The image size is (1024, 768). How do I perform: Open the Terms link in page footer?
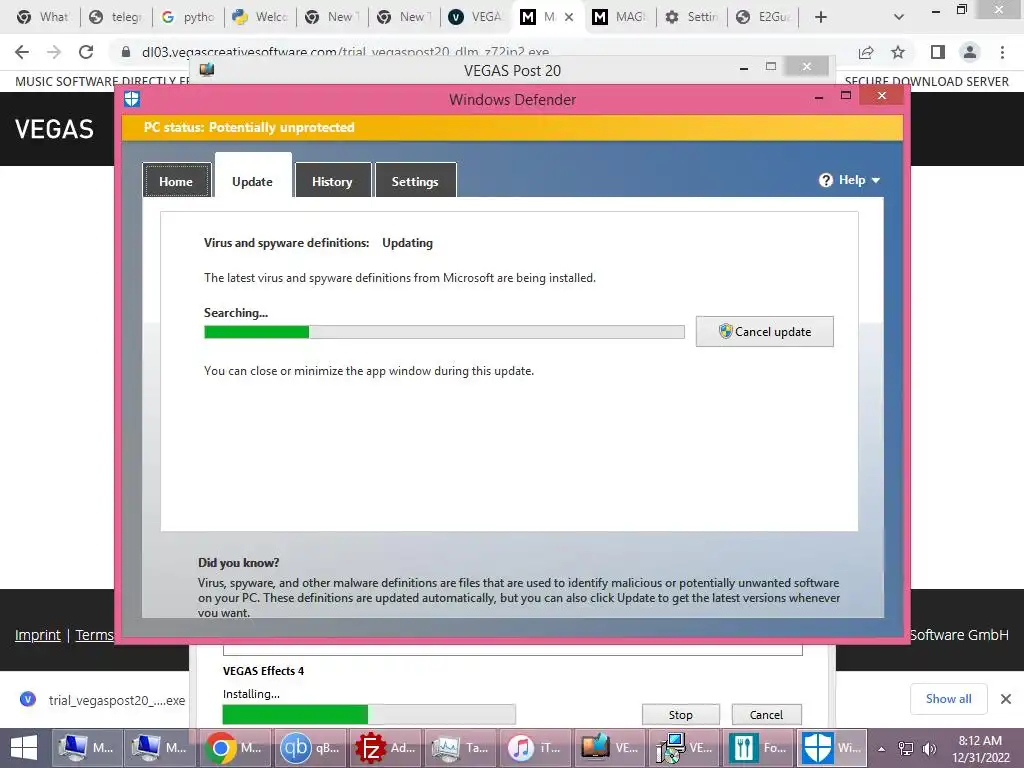point(95,635)
